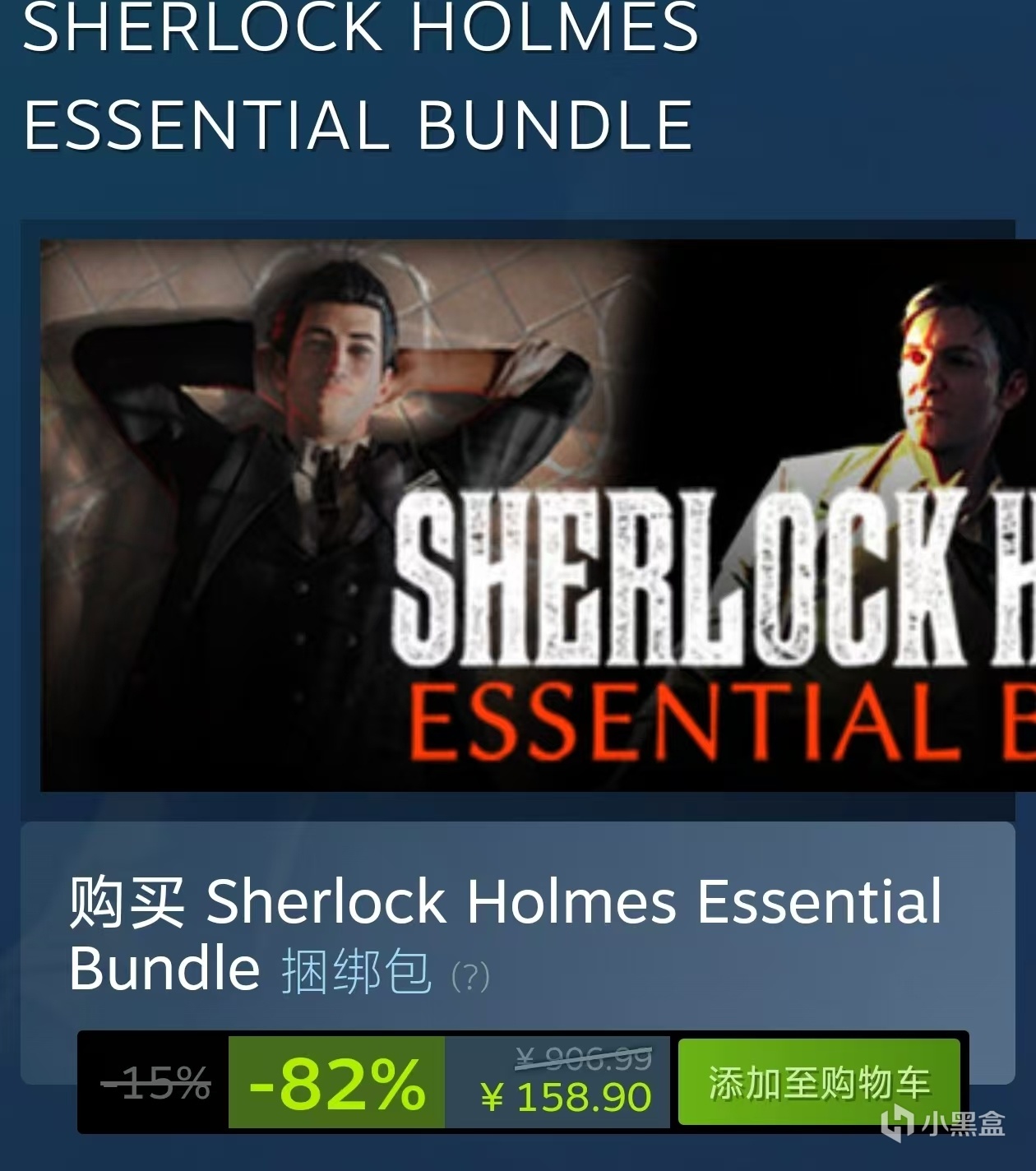The width and height of the screenshot is (1036, 1171).
Task: Follow the 捆绑包 bundle link
Action: point(357,971)
